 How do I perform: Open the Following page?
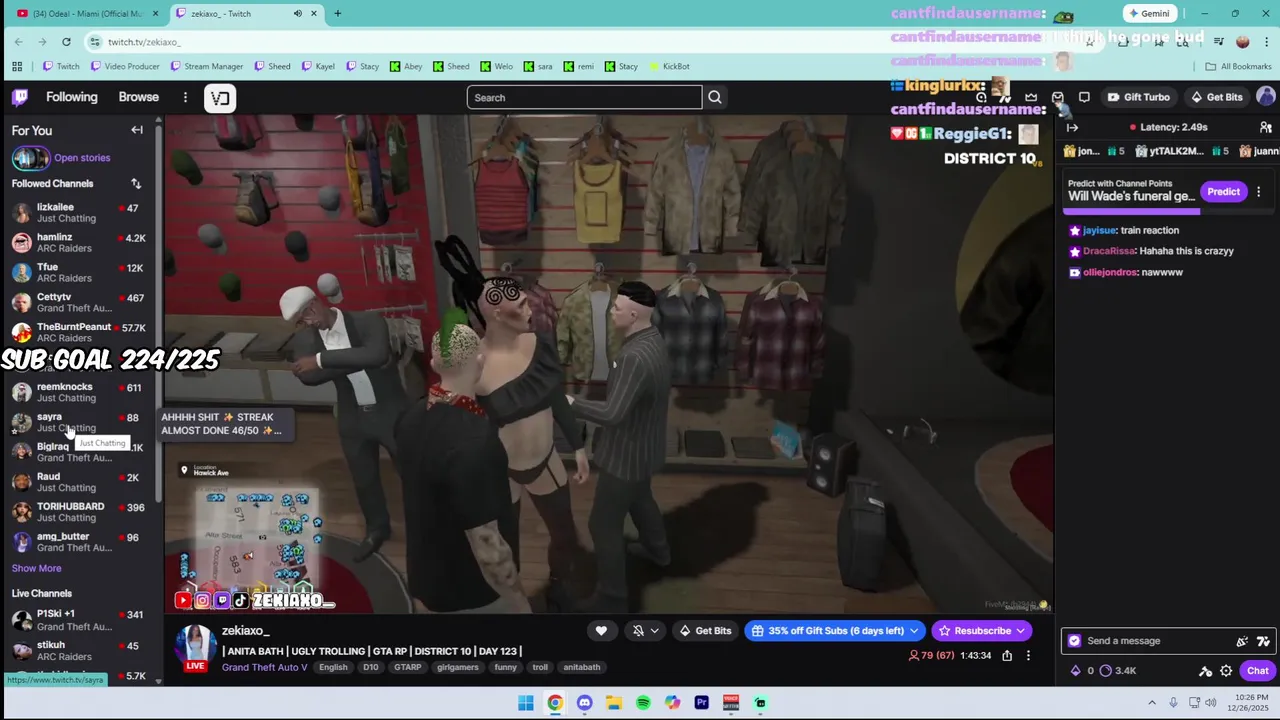pyautogui.click(x=72, y=97)
